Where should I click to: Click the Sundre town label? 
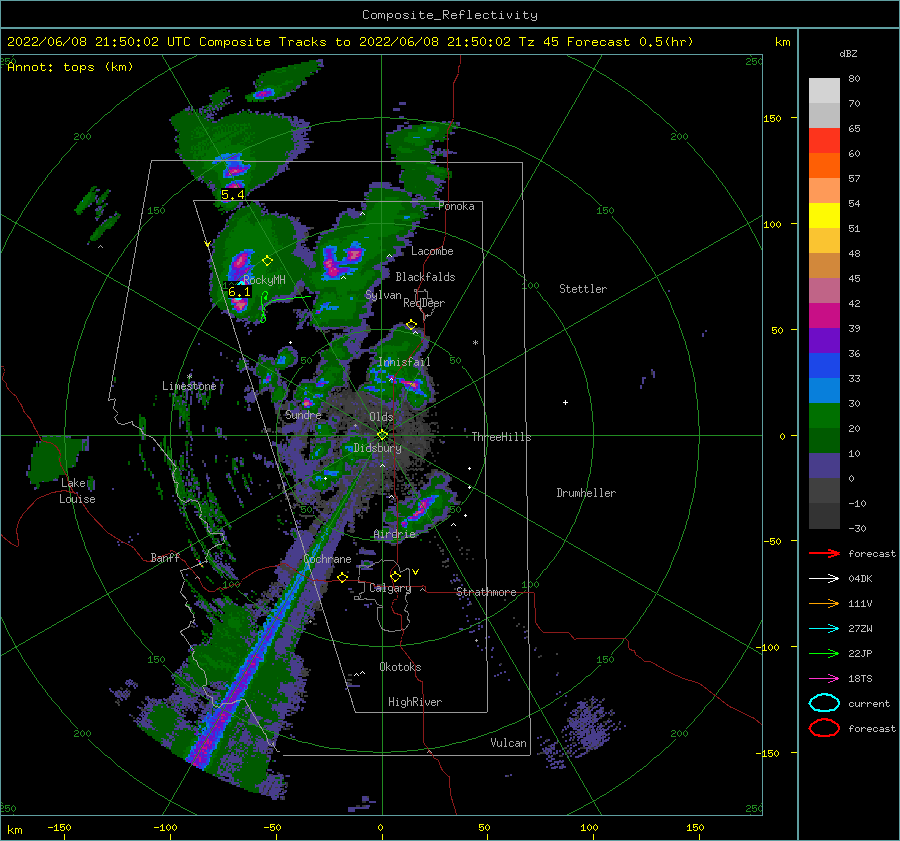(303, 415)
